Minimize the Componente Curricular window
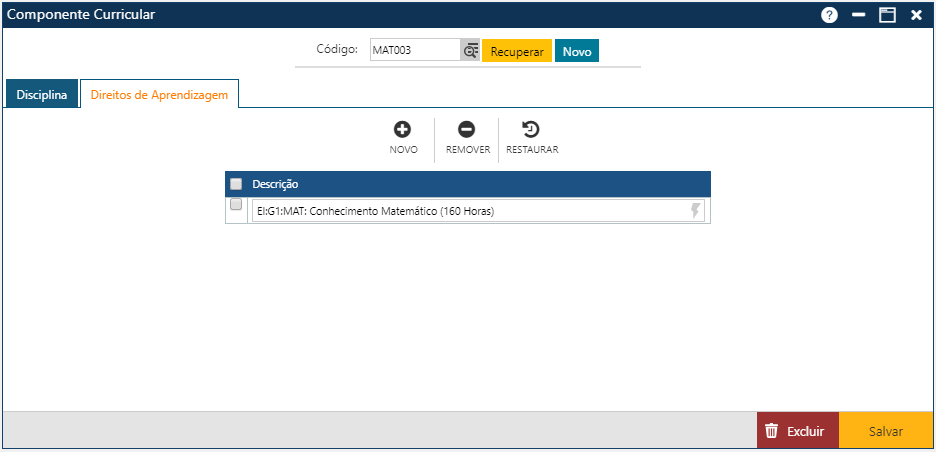This screenshot has height=452, width=936. pos(858,15)
